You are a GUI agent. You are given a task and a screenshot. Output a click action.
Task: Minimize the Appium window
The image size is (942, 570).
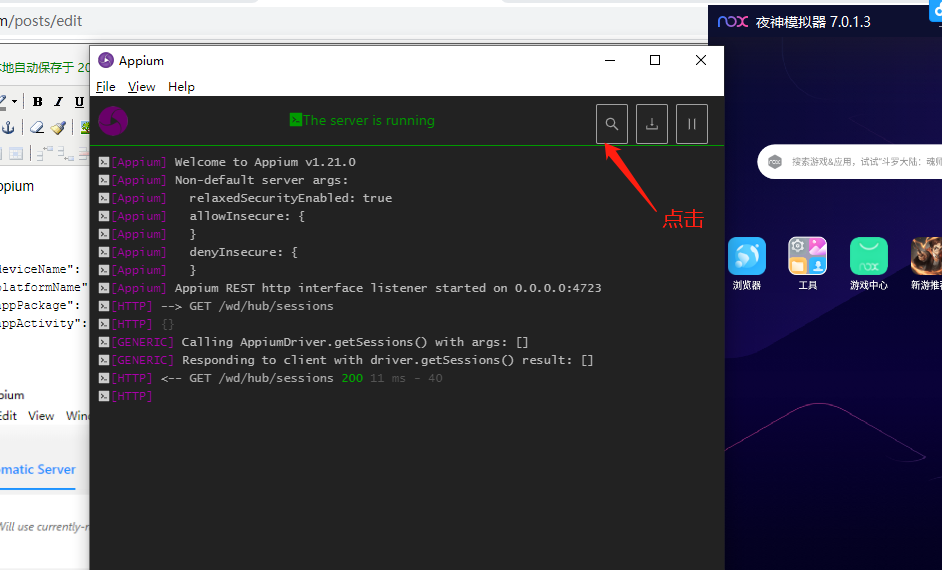pos(610,60)
